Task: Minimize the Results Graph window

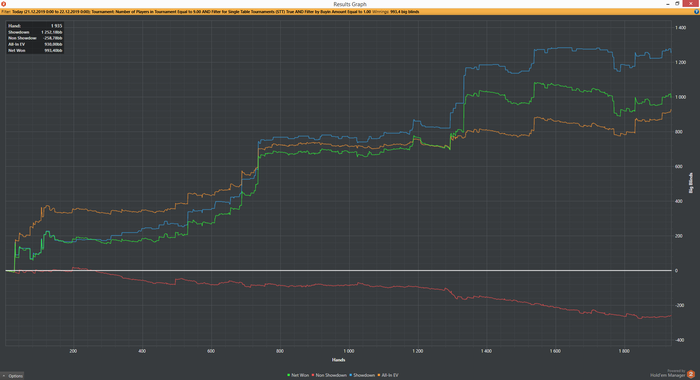Action: coord(668,4)
